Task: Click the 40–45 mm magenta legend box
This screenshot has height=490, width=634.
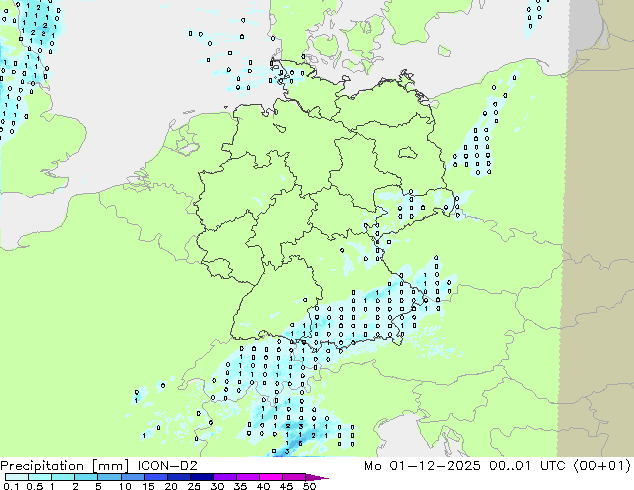Action: tap(270, 477)
